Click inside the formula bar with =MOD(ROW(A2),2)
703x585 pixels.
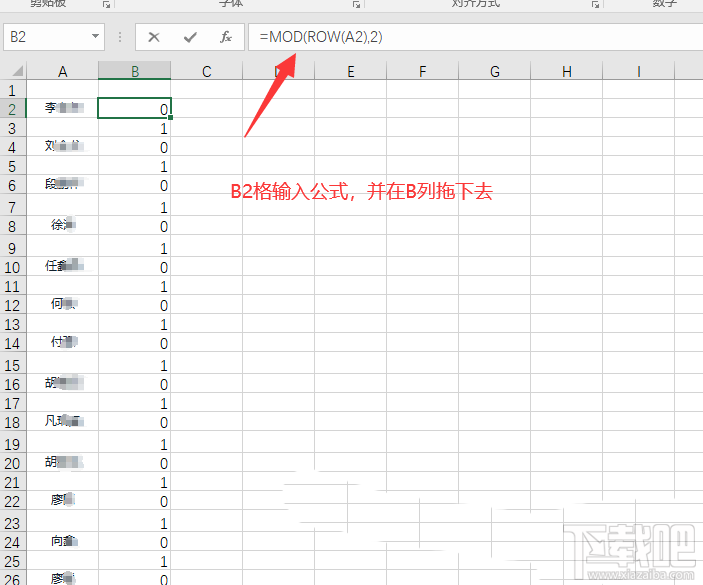(x=475, y=37)
